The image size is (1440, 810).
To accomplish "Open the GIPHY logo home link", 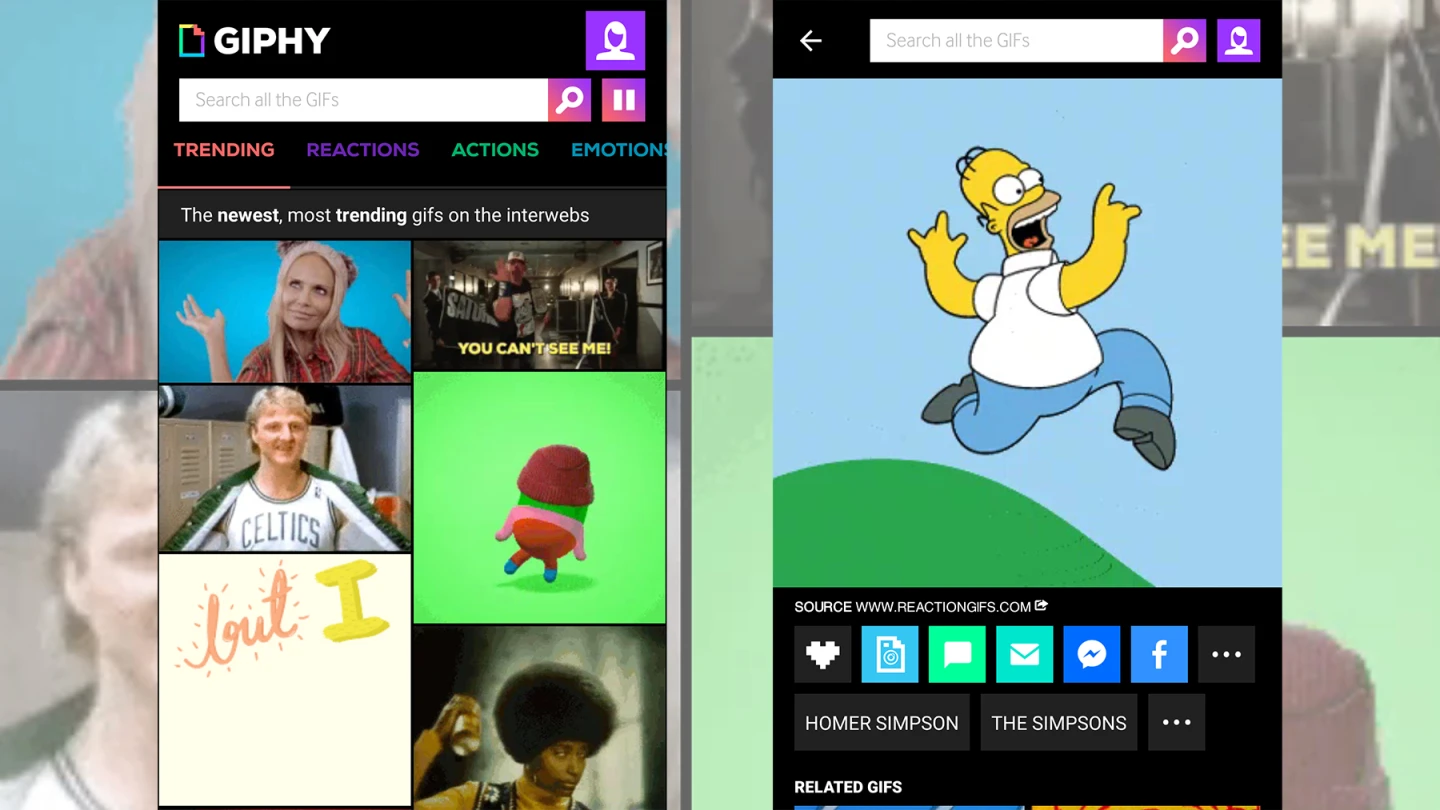I will [254, 41].
